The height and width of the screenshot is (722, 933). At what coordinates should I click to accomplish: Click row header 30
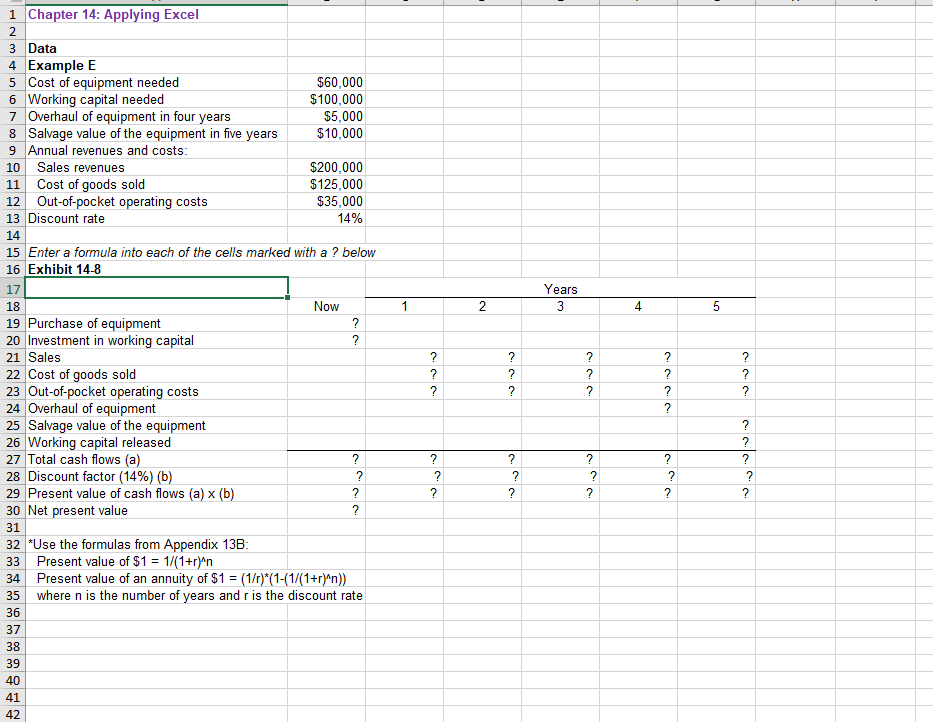pyautogui.click(x=13, y=511)
